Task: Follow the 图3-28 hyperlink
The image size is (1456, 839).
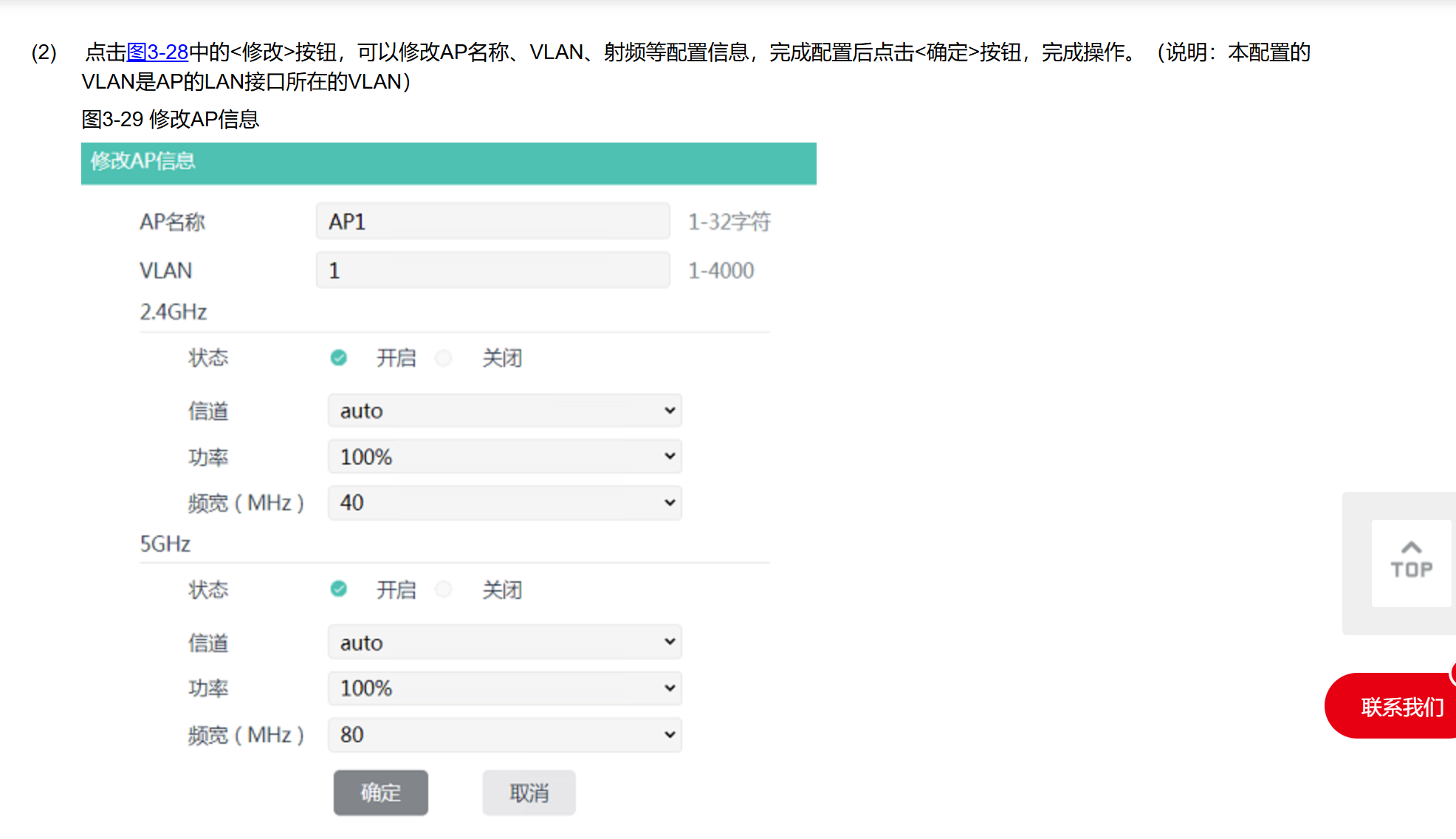Action: click(x=157, y=52)
